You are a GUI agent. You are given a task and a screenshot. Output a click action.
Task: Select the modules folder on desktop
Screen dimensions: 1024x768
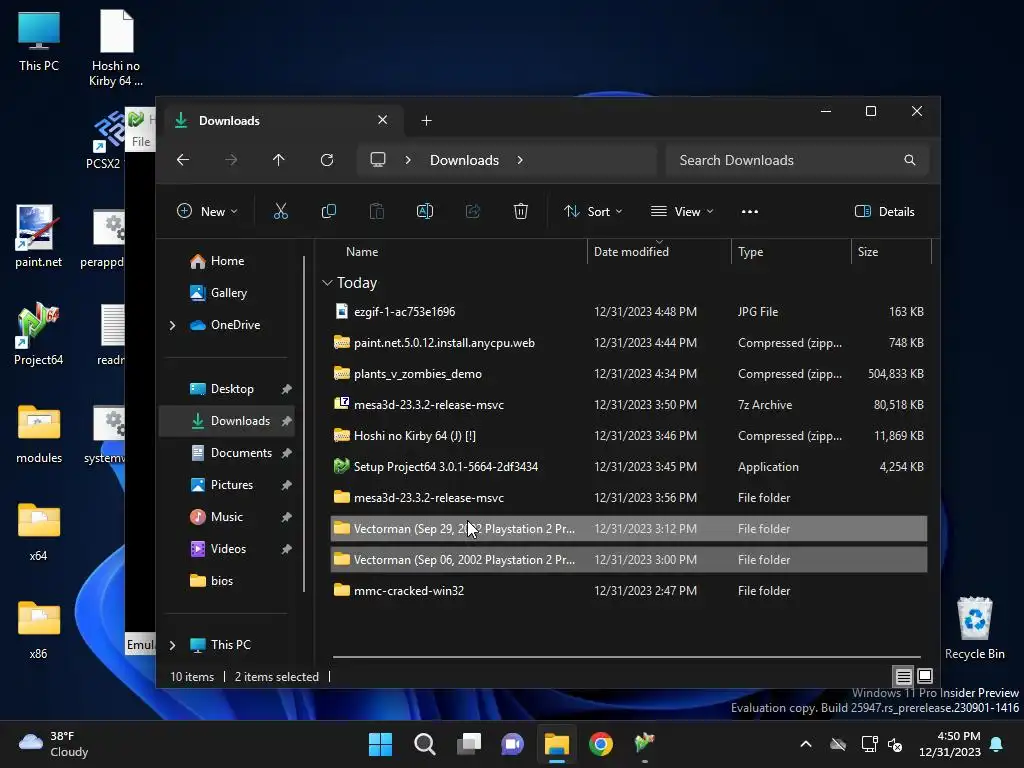point(39,434)
